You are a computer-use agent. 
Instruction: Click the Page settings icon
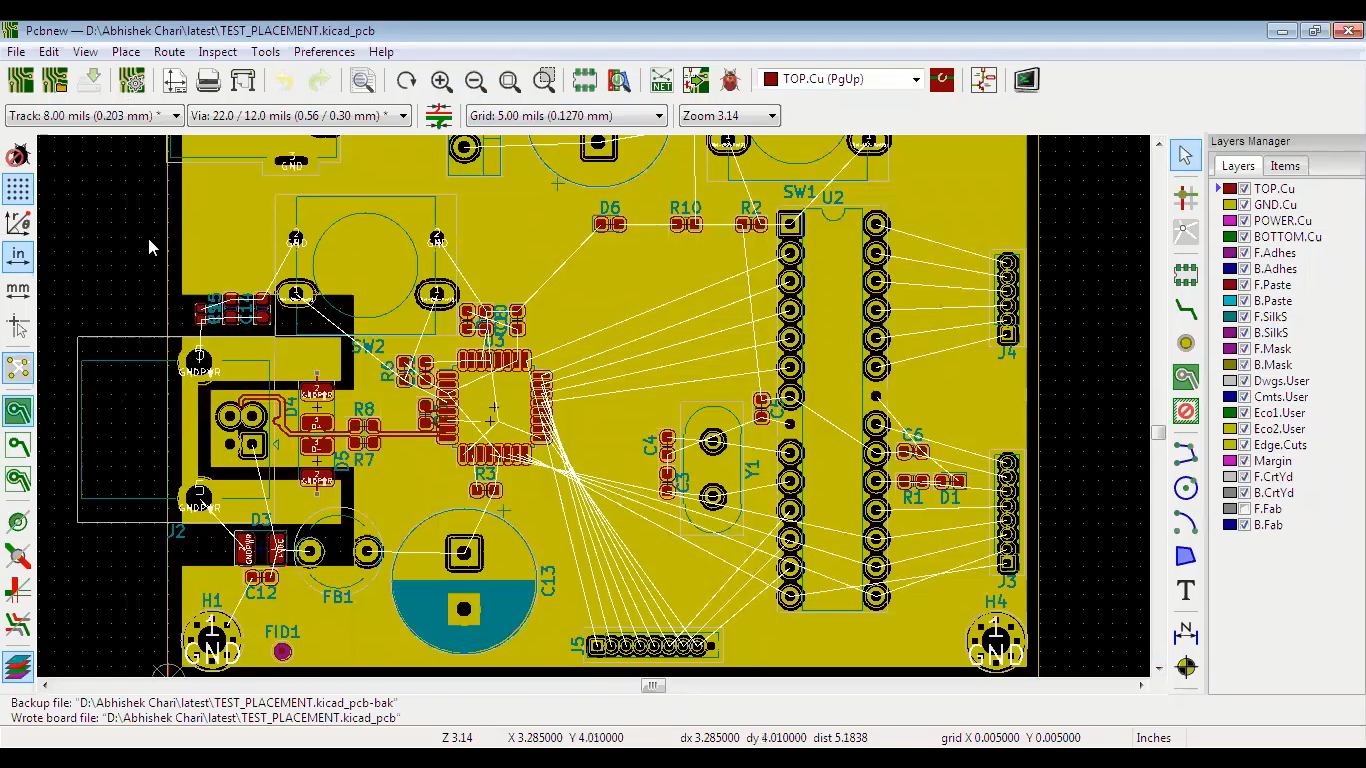click(x=174, y=80)
